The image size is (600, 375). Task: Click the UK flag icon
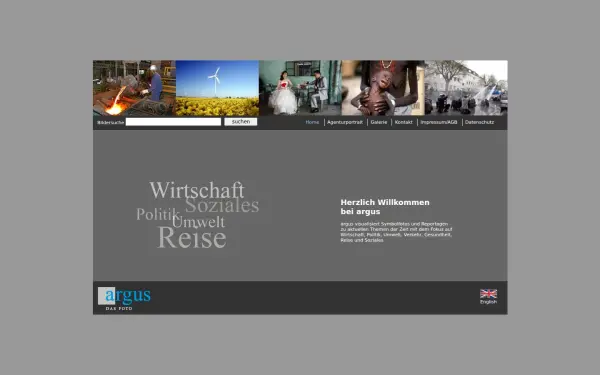[x=488, y=293]
